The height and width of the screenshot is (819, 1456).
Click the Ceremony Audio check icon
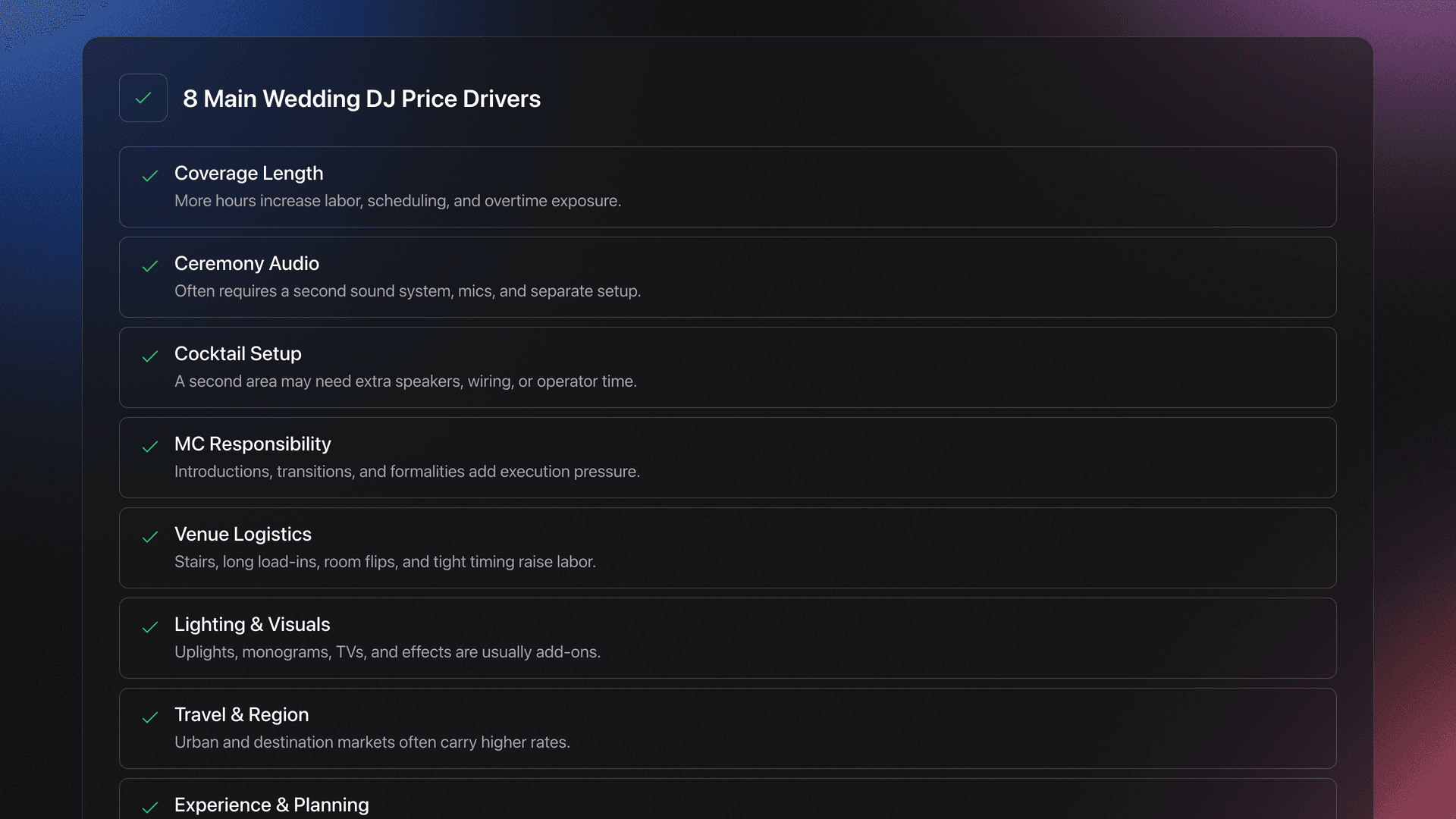click(x=151, y=267)
